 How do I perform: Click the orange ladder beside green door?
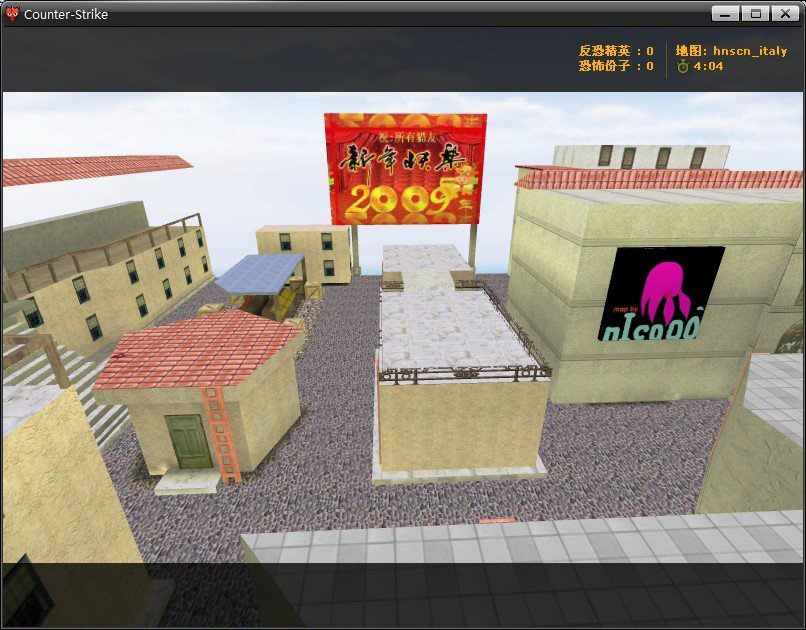pyautogui.click(x=222, y=435)
